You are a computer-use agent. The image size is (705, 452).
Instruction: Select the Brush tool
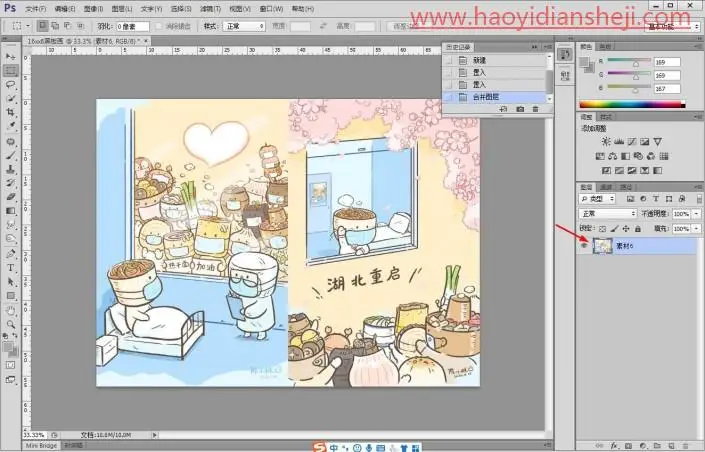[x=10, y=156]
